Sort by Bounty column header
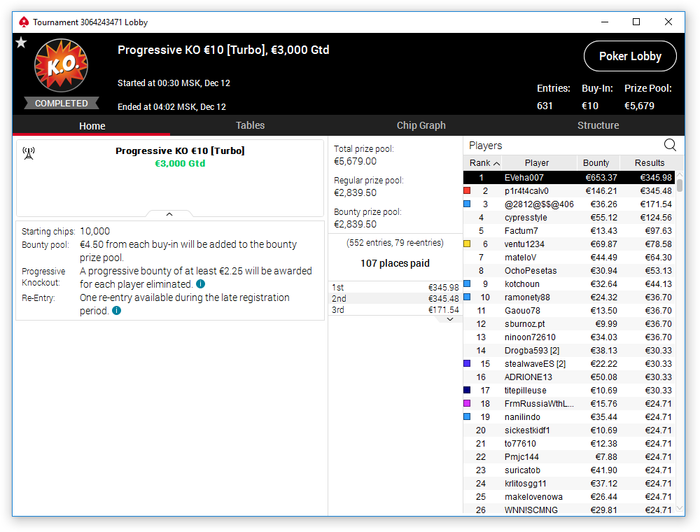Image resolution: width=700 pixels, height=532 pixels. pos(596,163)
